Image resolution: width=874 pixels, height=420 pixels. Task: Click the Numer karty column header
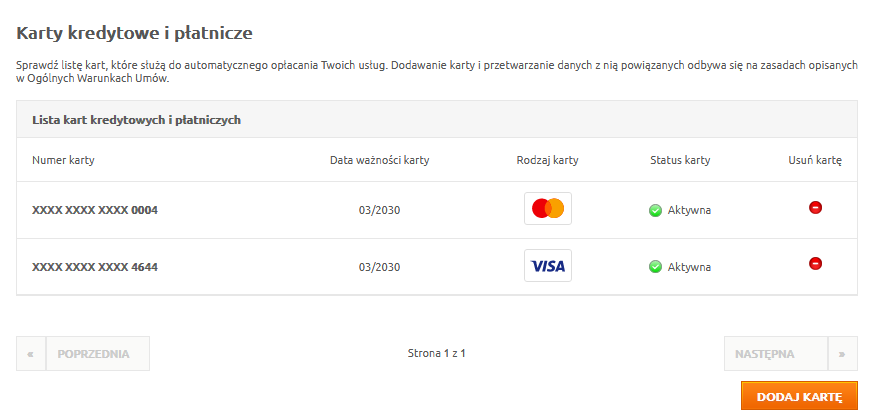(63, 160)
